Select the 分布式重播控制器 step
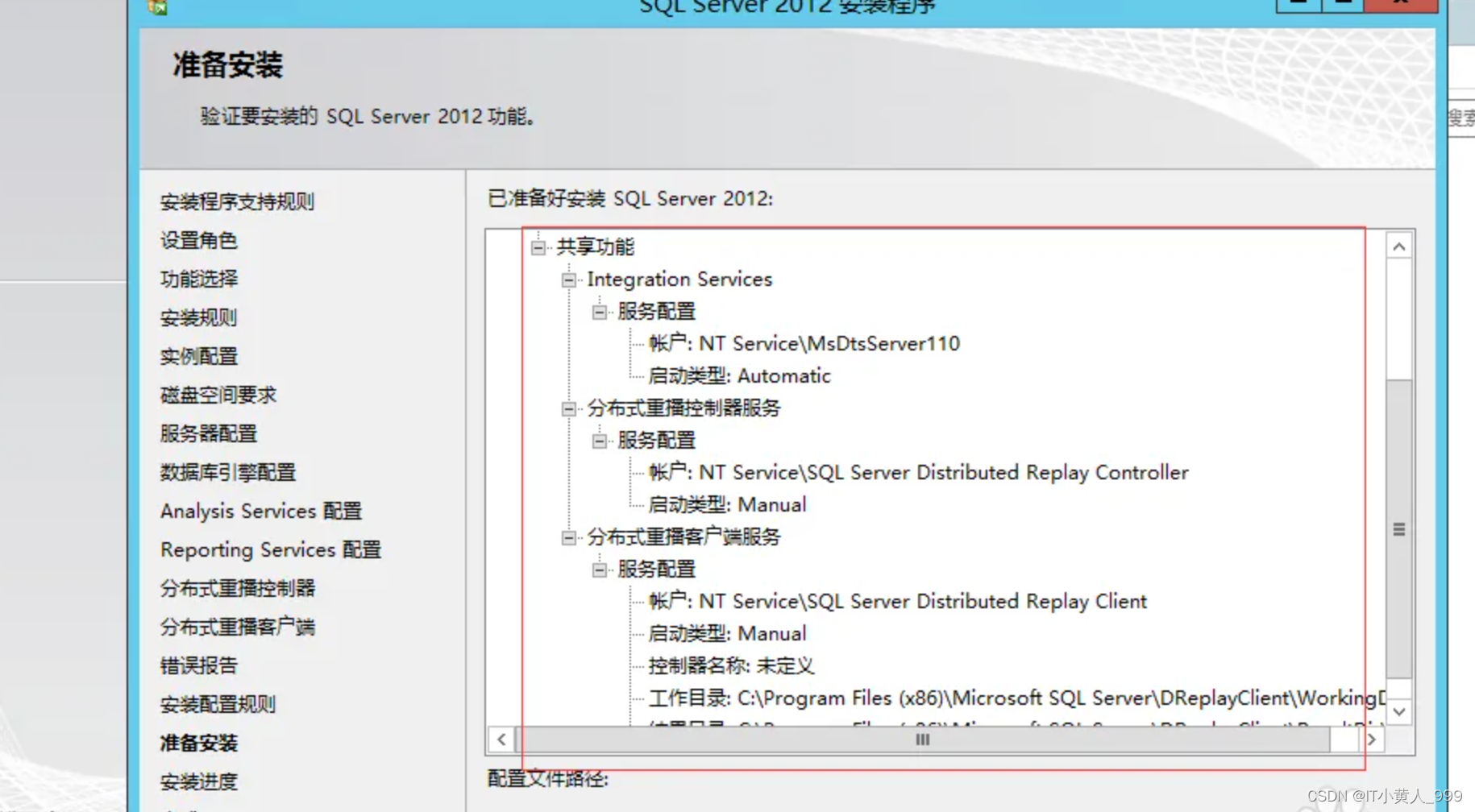Image resolution: width=1475 pixels, height=812 pixels. pos(238,588)
